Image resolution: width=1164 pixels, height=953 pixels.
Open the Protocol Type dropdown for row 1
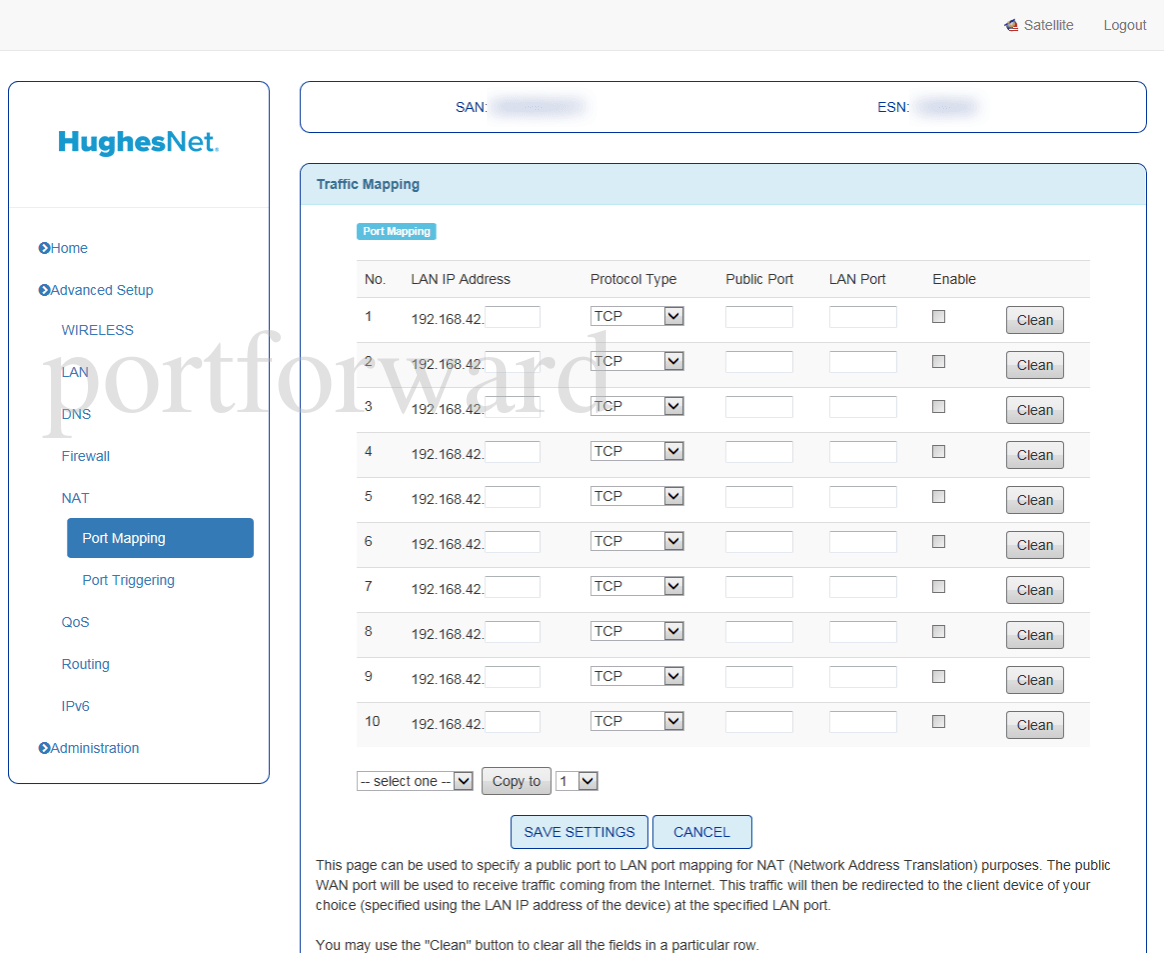(637, 315)
